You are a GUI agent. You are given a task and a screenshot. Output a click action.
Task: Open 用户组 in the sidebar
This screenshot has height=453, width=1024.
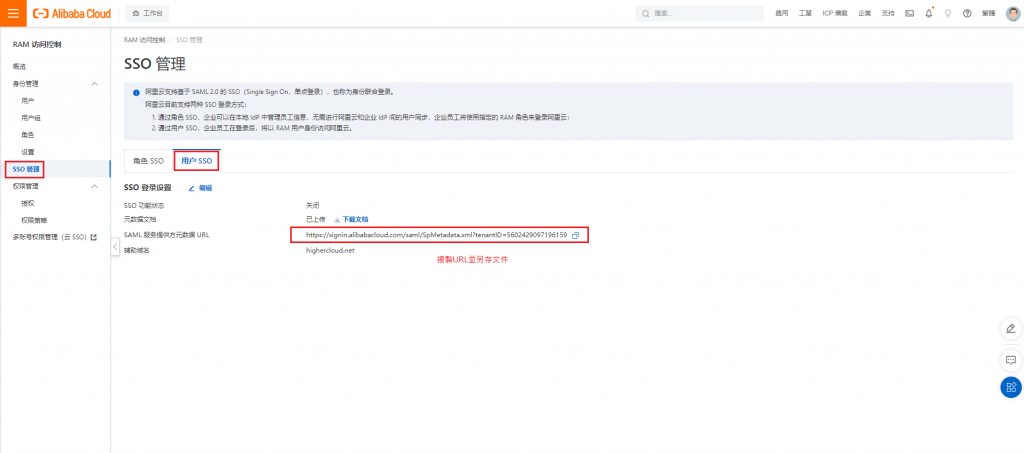click(31, 117)
